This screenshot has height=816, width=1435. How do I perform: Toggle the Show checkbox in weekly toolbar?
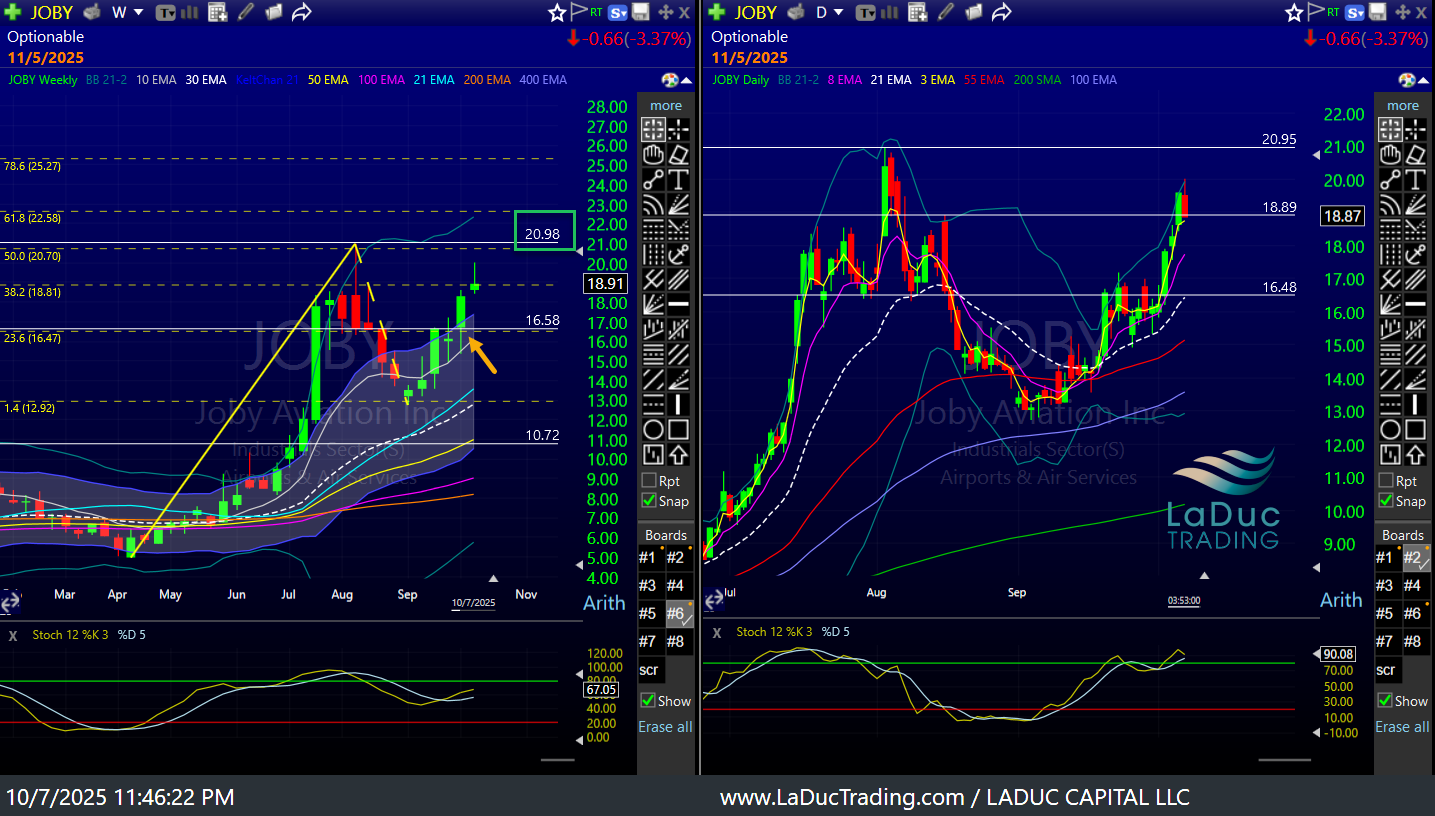pos(648,701)
